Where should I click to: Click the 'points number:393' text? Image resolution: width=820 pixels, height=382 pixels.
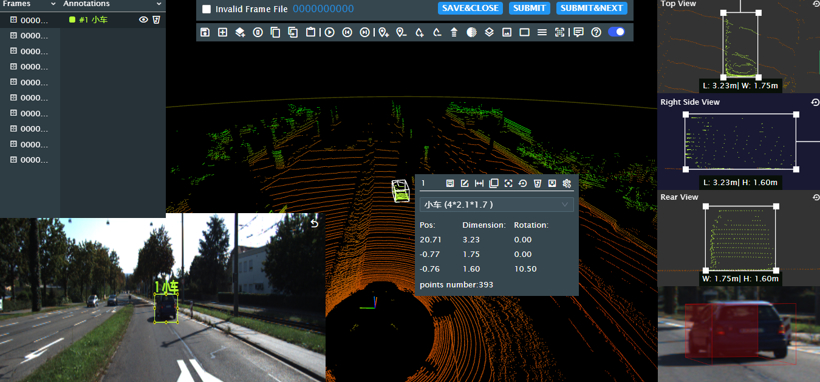pyautogui.click(x=457, y=285)
